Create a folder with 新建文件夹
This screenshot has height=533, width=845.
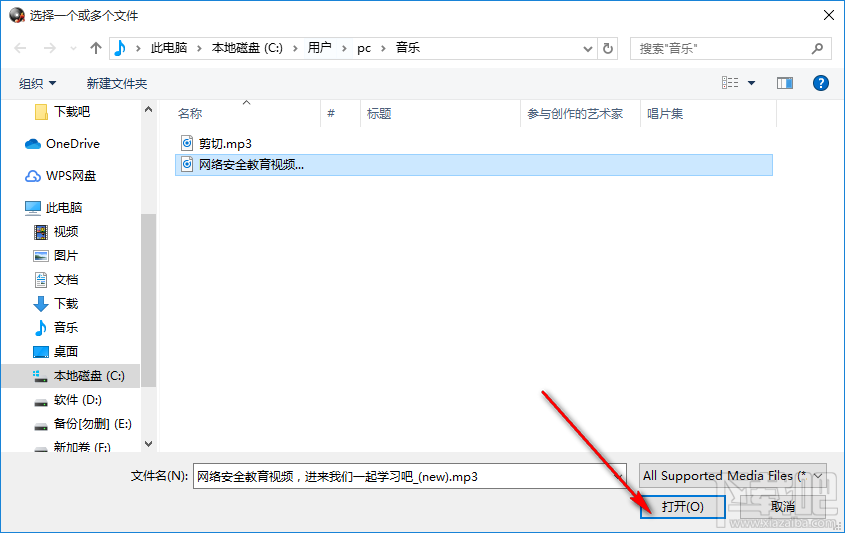point(117,84)
